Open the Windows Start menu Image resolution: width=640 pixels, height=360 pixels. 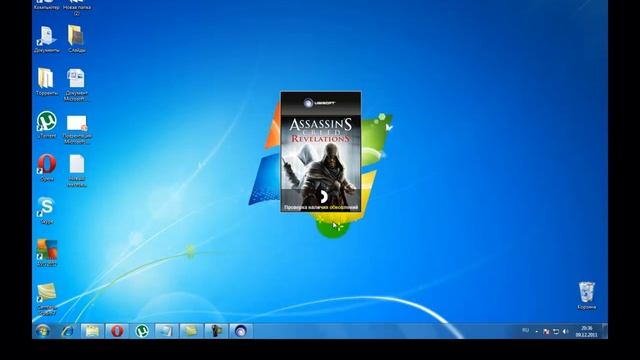click(43, 331)
